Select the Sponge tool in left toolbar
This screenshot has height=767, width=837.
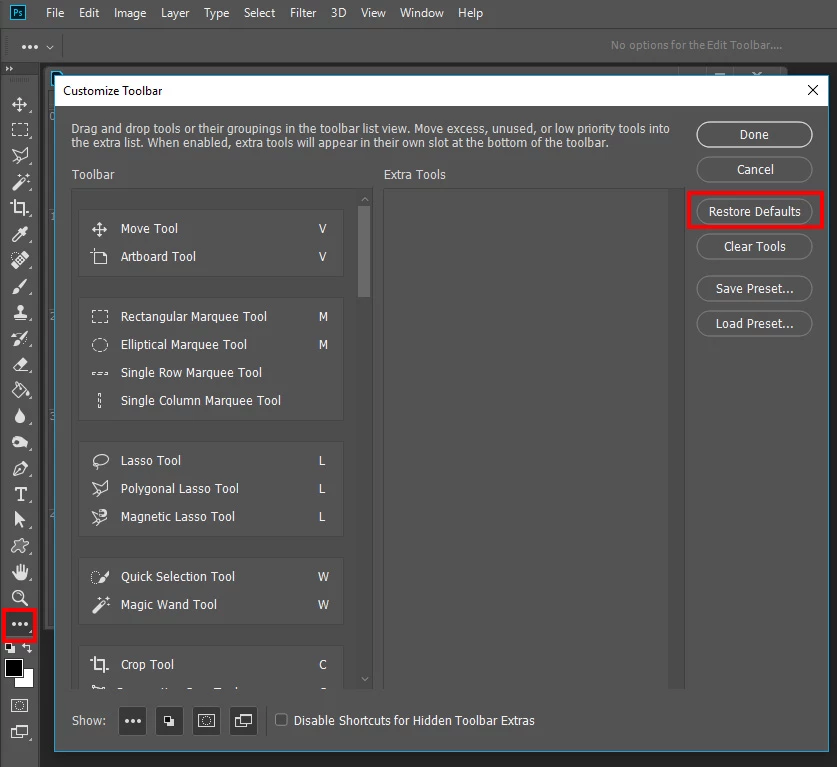(x=20, y=442)
